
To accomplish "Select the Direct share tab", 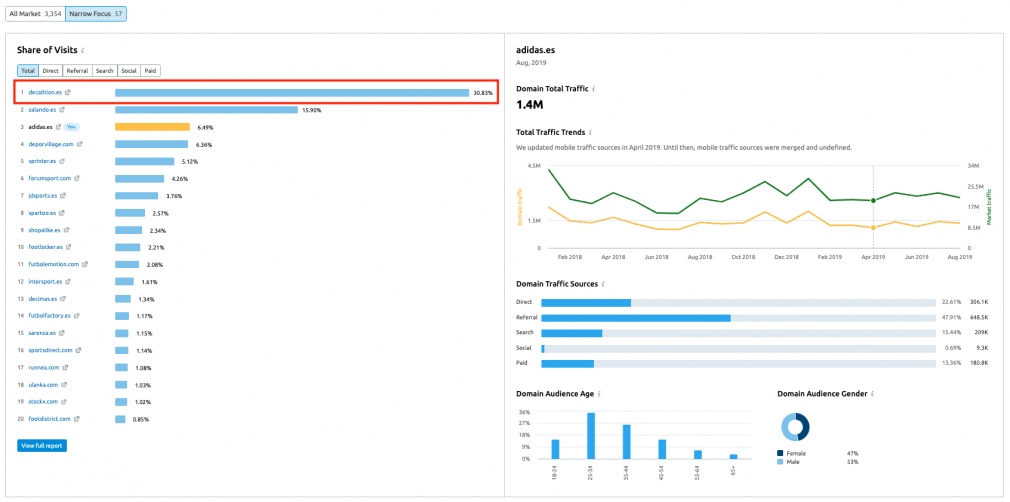I will (x=50, y=71).
